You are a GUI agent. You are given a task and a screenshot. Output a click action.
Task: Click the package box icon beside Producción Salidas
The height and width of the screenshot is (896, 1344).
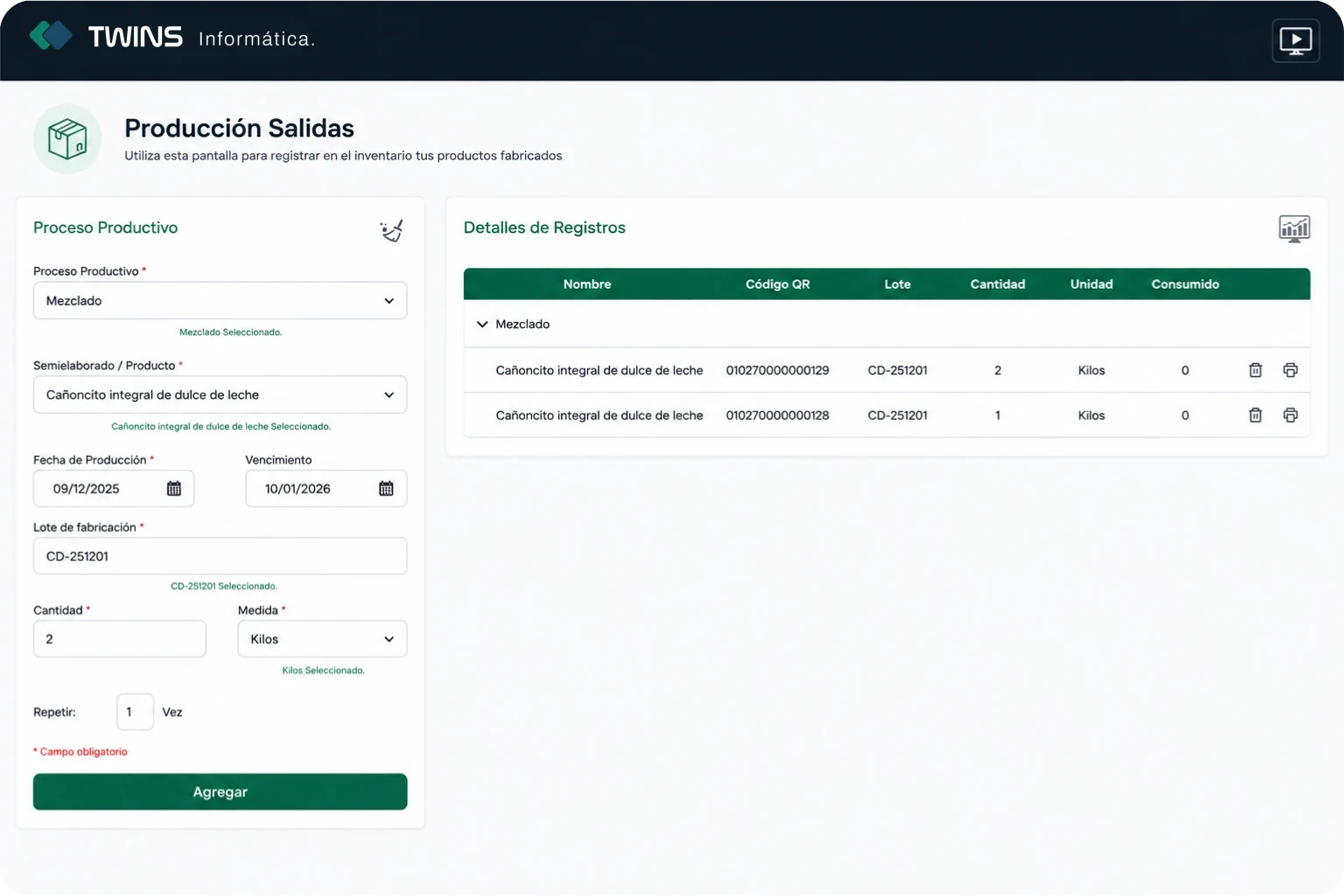coord(67,139)
